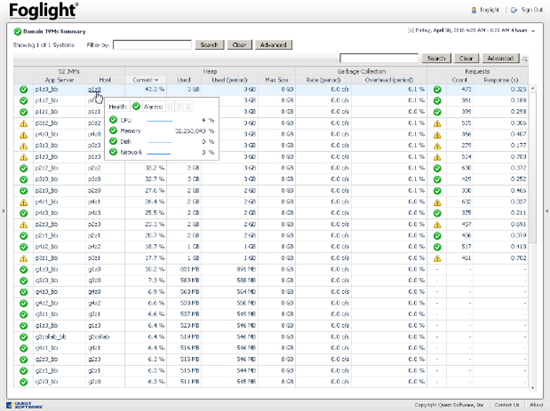This screenshot has width=550, height=411.
Task: Click the first Alarms count box in the popup
Action: click(170, 106)
